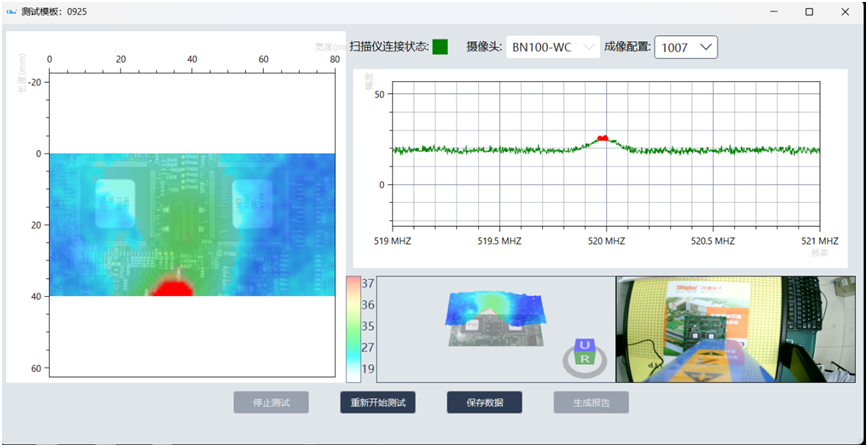This screenshot has height=447, width=868.
Task: Open the BN100-WC camera head dropdown
Action: click(x=552, y=47)
